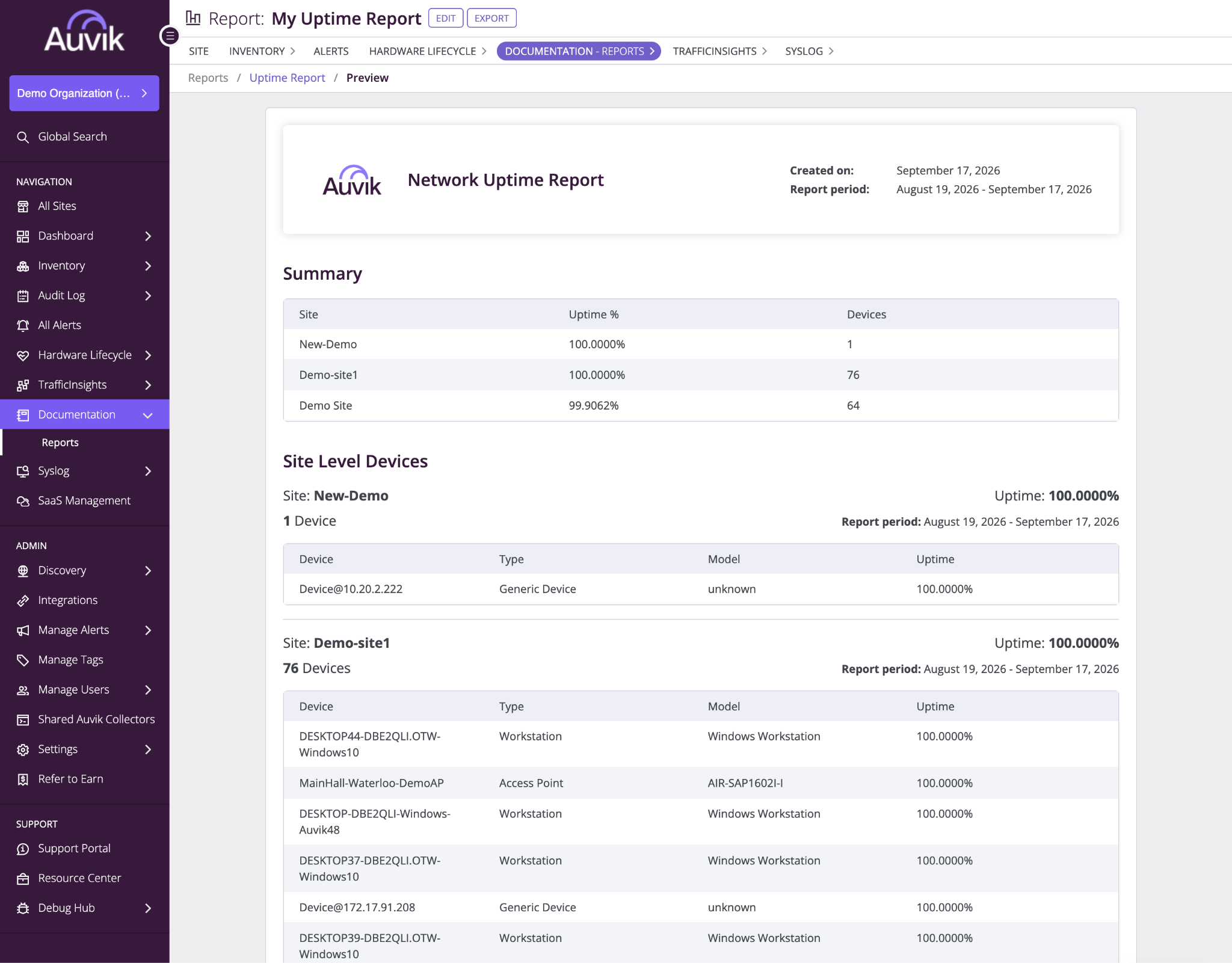This screenshot has height=963, width=1232.
Task: Open the Manage Tags tag icon
Action: click(x=23, y=660)
